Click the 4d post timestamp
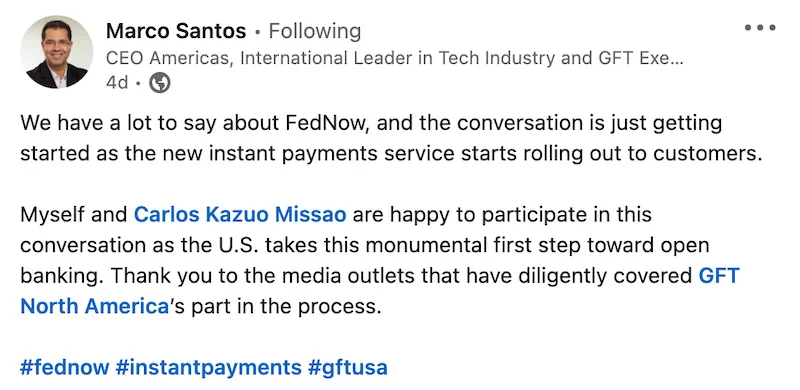 point(117,83)
